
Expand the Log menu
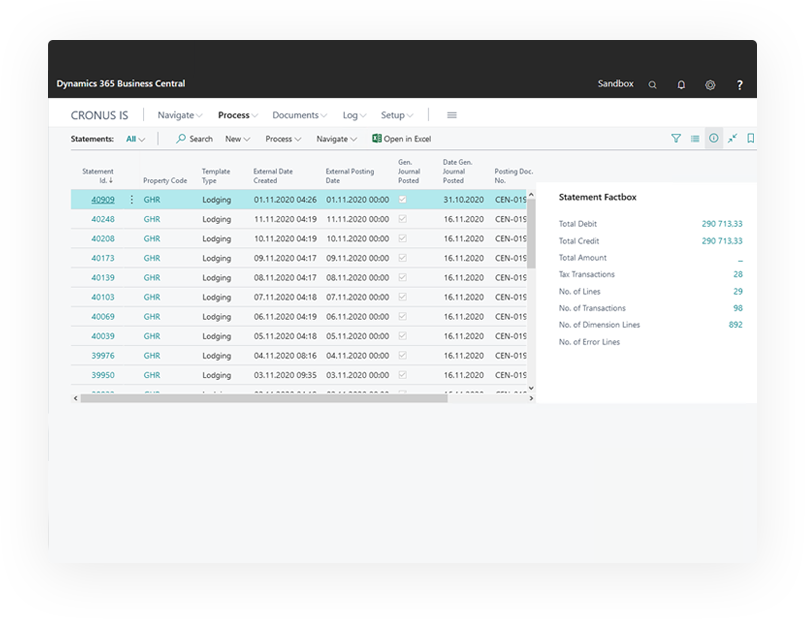coord(354,115)
